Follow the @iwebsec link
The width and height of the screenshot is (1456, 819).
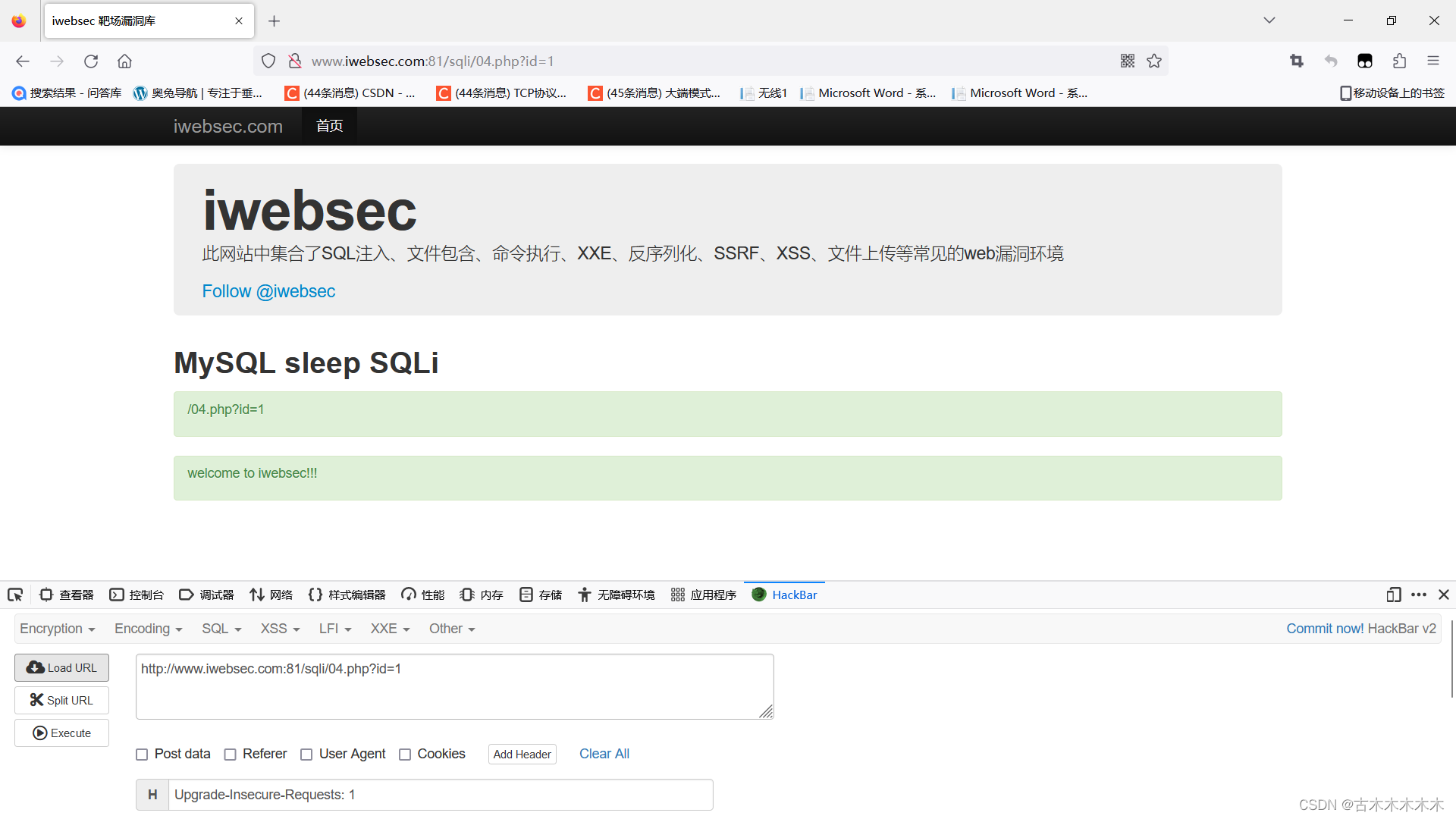click(x=268, y=291)
